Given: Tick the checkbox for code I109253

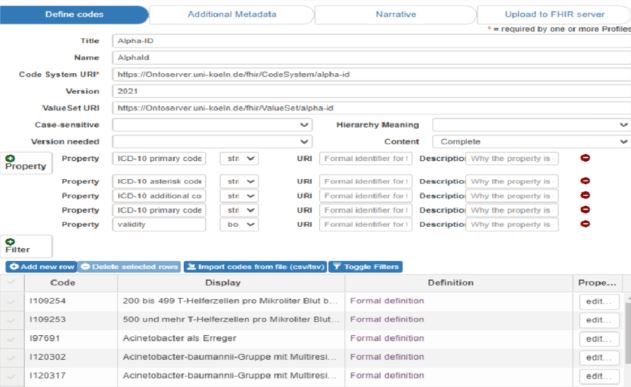Looking at the screenshot, I should [x=11, y=320].
